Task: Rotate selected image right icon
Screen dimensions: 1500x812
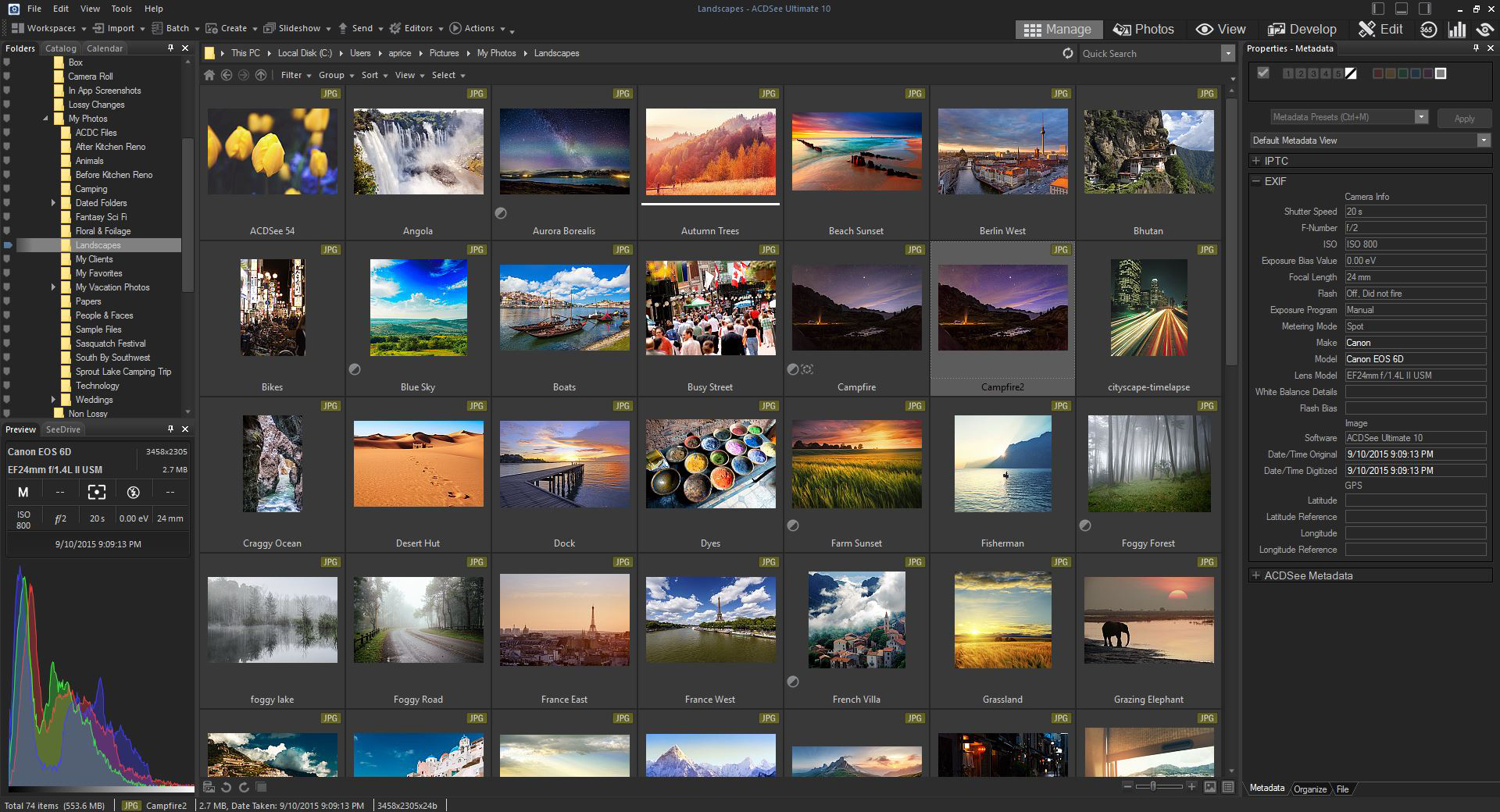Action: [244, 787]
